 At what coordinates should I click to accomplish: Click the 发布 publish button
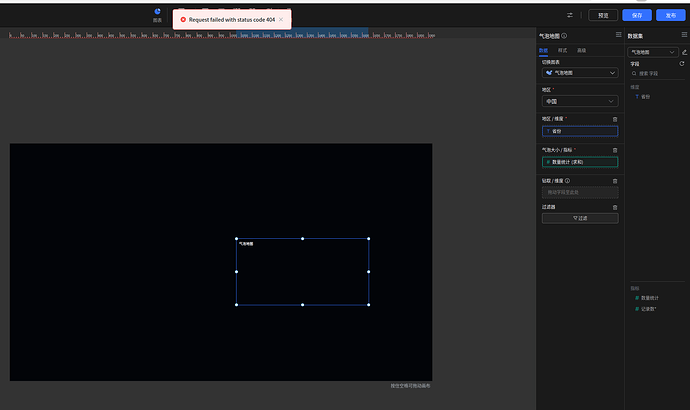tap(669, 15)
